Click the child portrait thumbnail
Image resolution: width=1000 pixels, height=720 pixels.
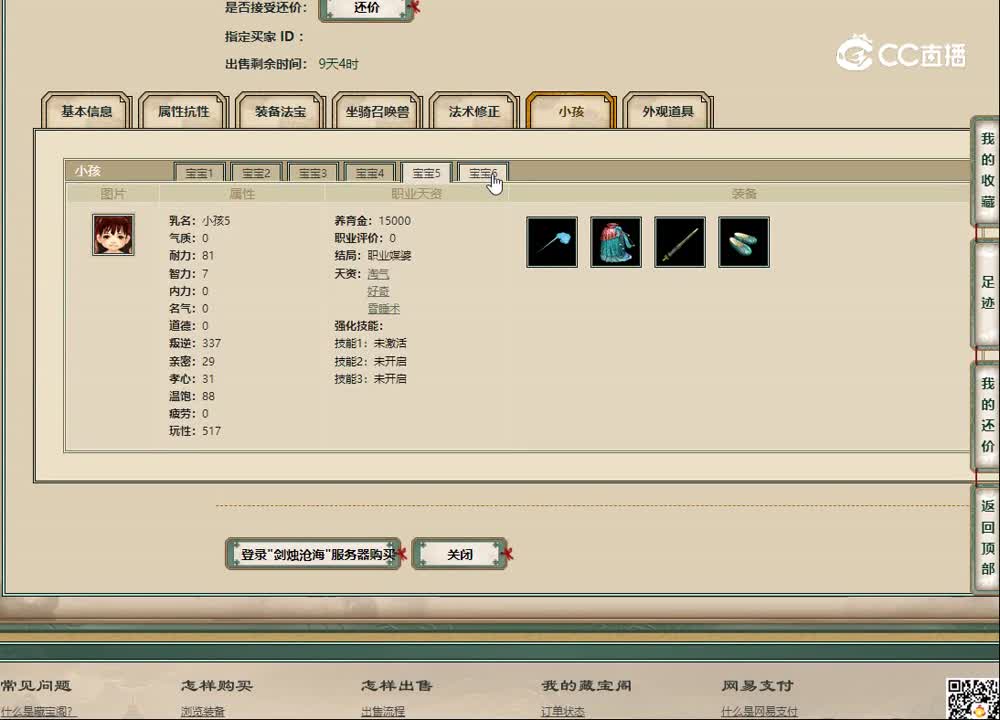click(113, 235)
